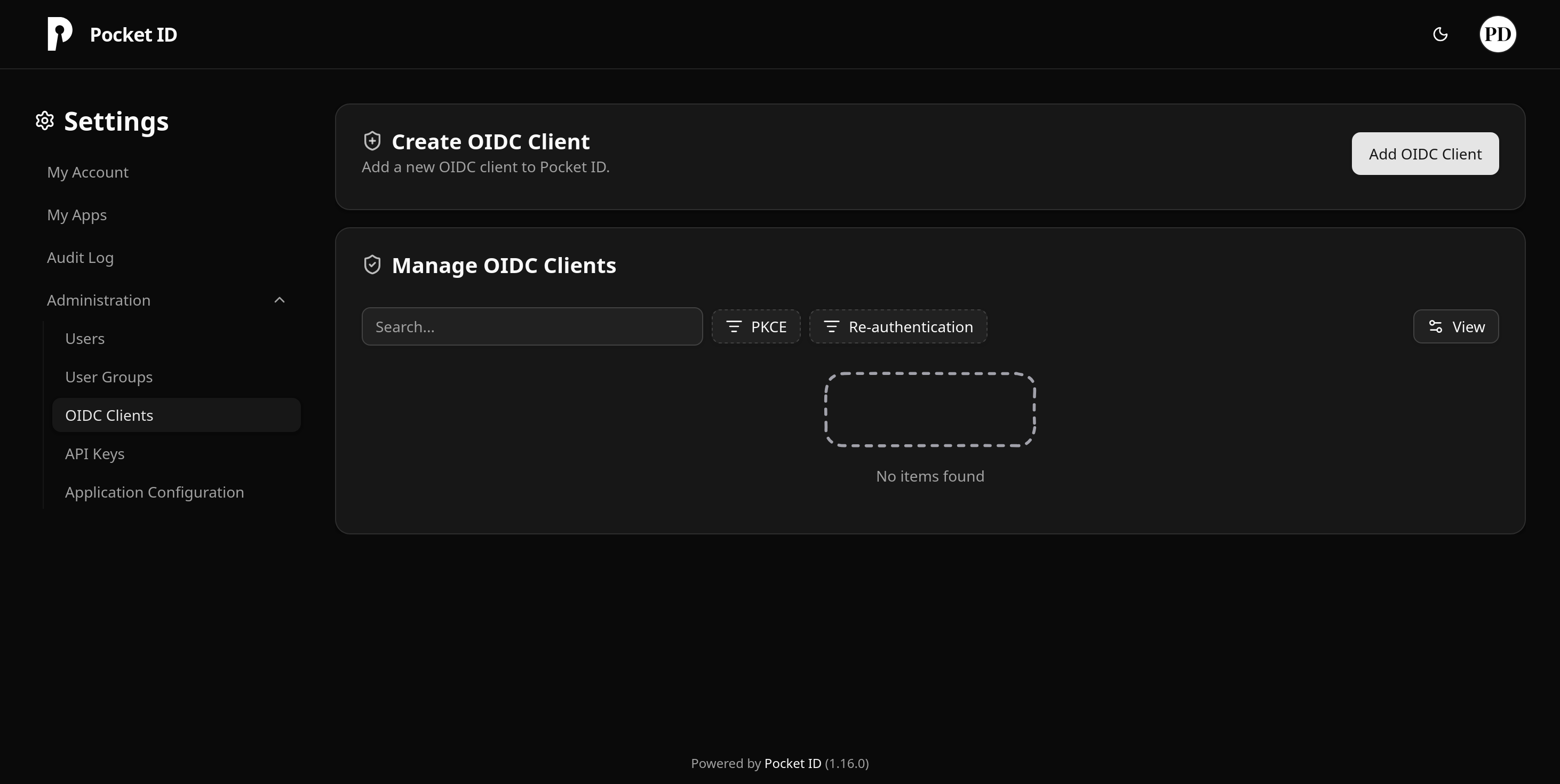Click the sliders icon inside the View button
This screenshot has height=784, width=1560.
click(x=1435, y=326)
